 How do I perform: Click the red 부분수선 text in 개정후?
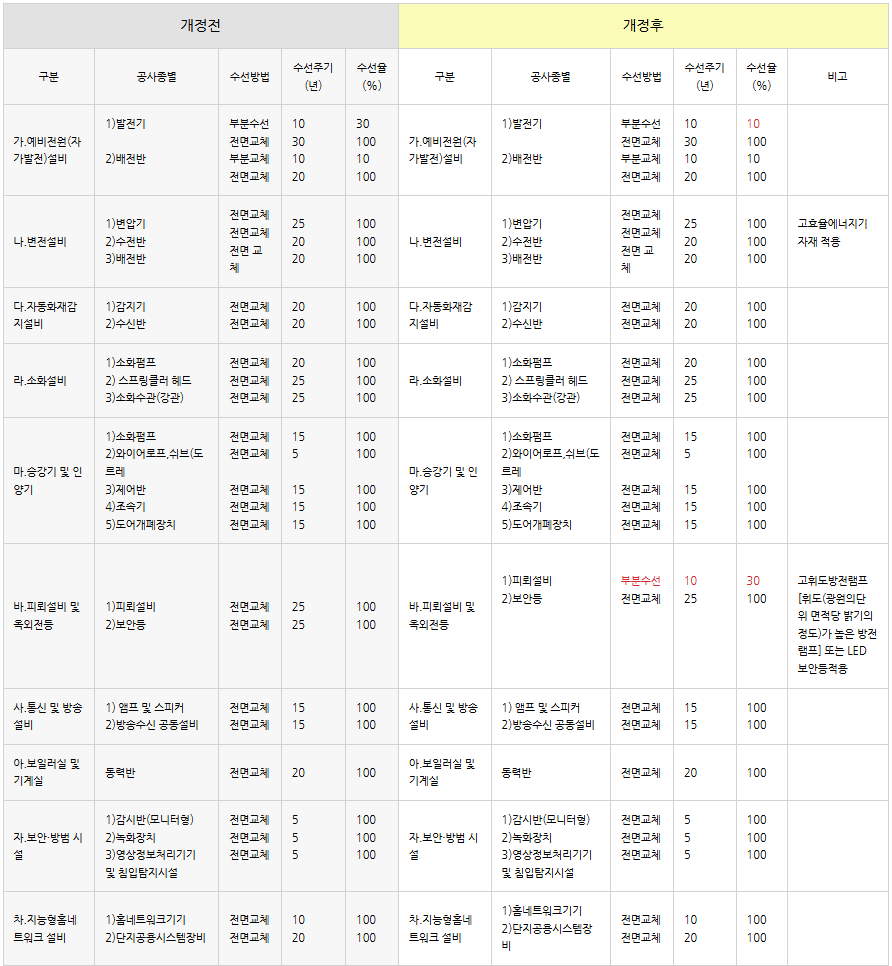pyautogui.click(x=641, y=581)
